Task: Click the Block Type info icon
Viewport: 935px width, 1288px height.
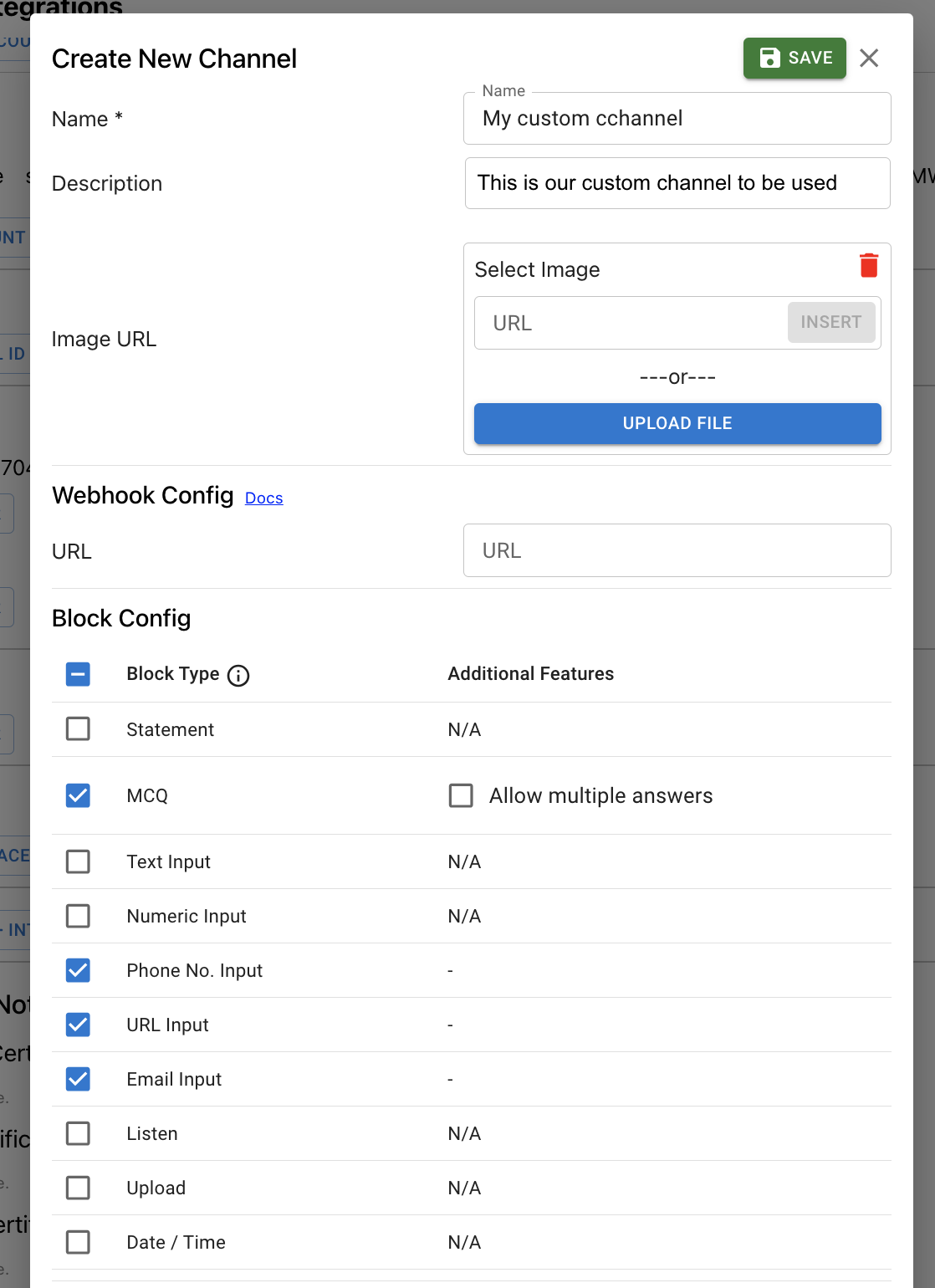Action: click(238, 676)
